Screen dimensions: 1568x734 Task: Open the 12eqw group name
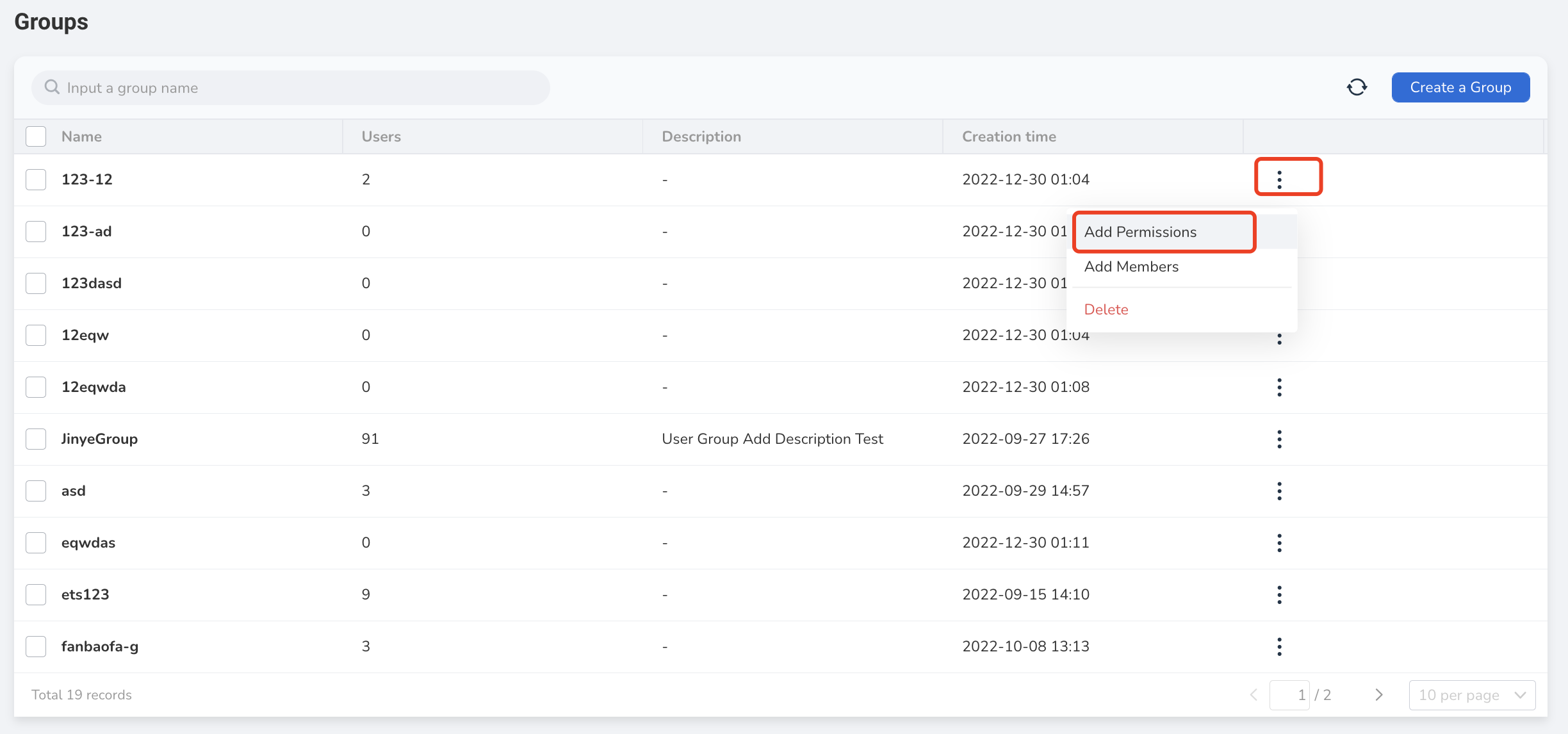(x=85, y=335)
